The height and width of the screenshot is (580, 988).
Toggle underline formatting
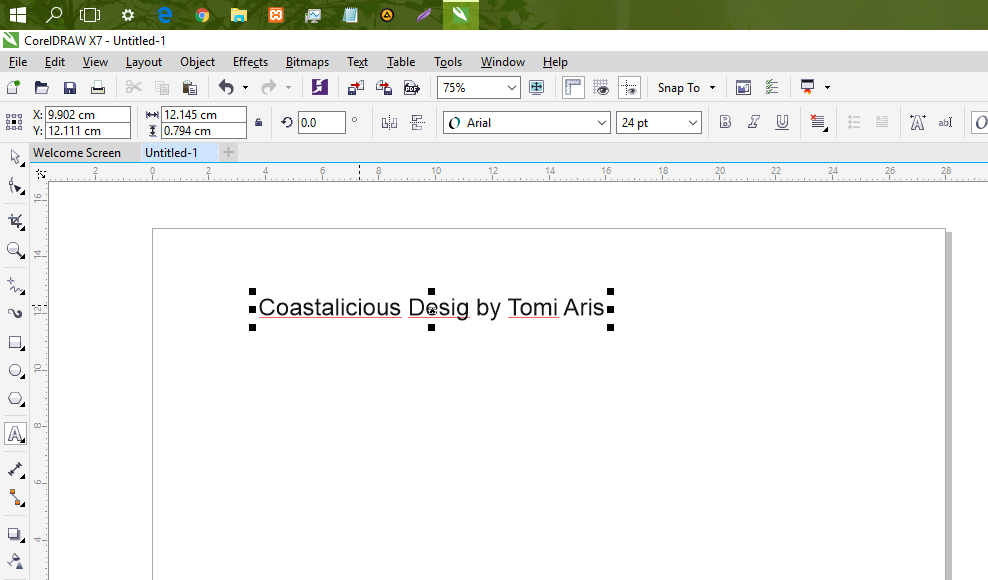coord(781,121)
